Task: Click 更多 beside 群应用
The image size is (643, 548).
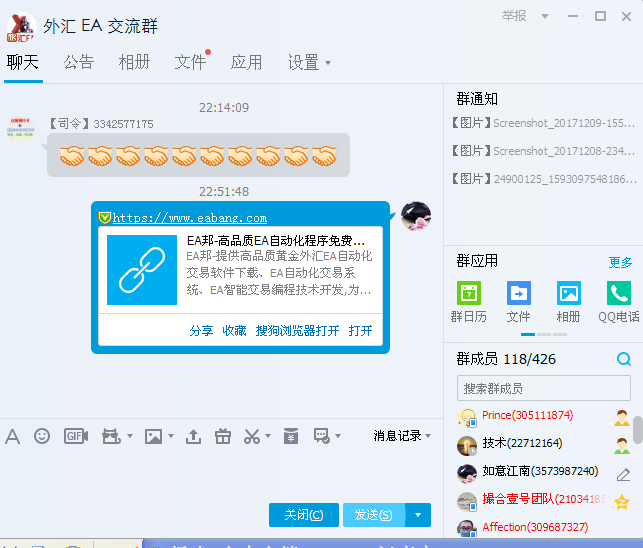Action: coord(620,262)
